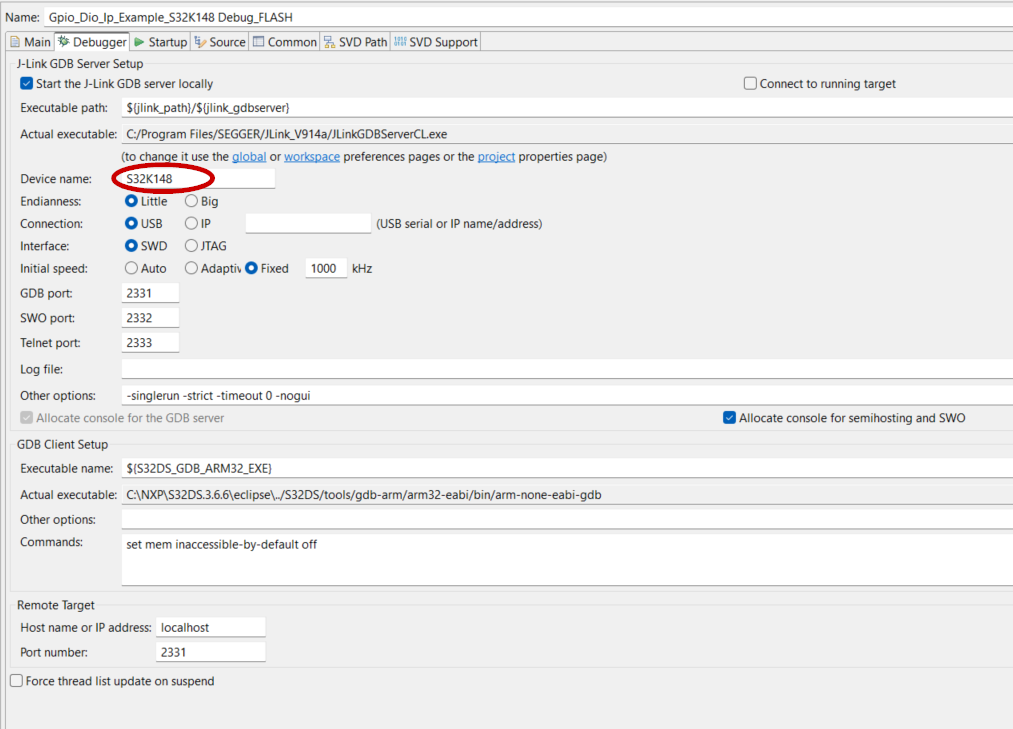The width and height of the screenshot is (1013, 729).
Task: Open the project properties link
Action: [496, 156]
